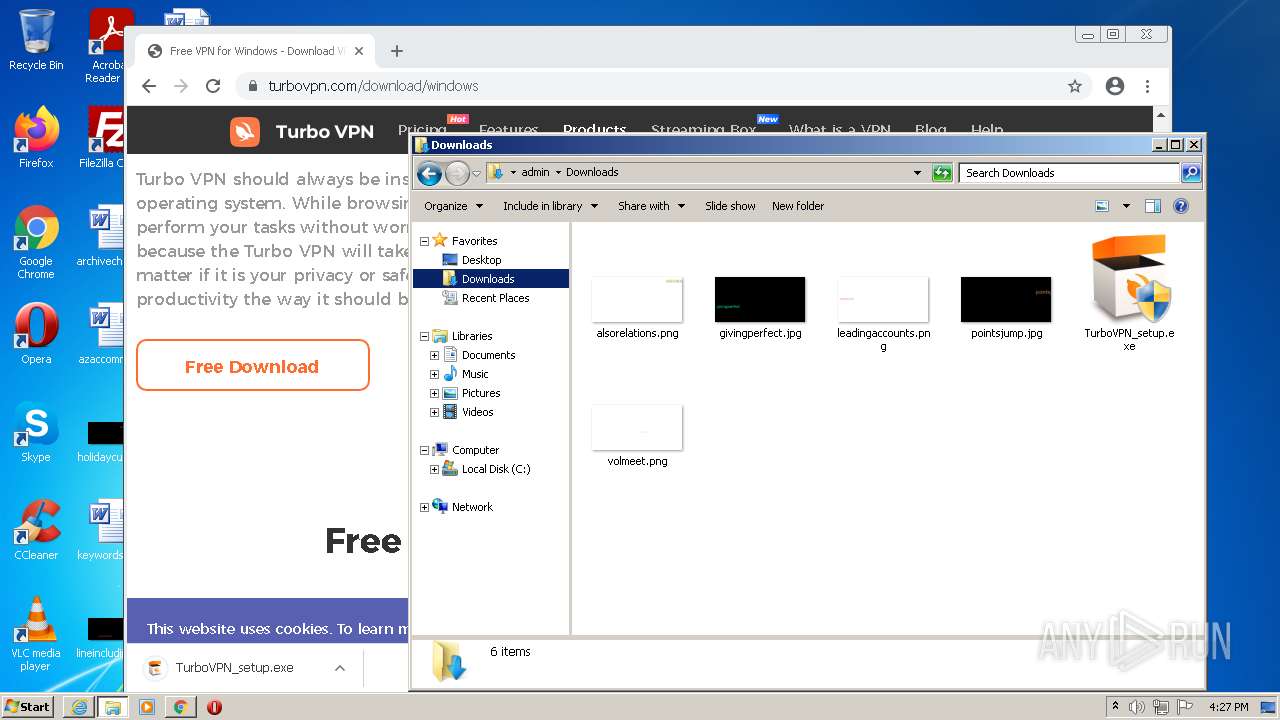Select Recent Places in Favorites
This screenshot has width=1280, height=720.
pyautogui.click(x=495, y=298)
